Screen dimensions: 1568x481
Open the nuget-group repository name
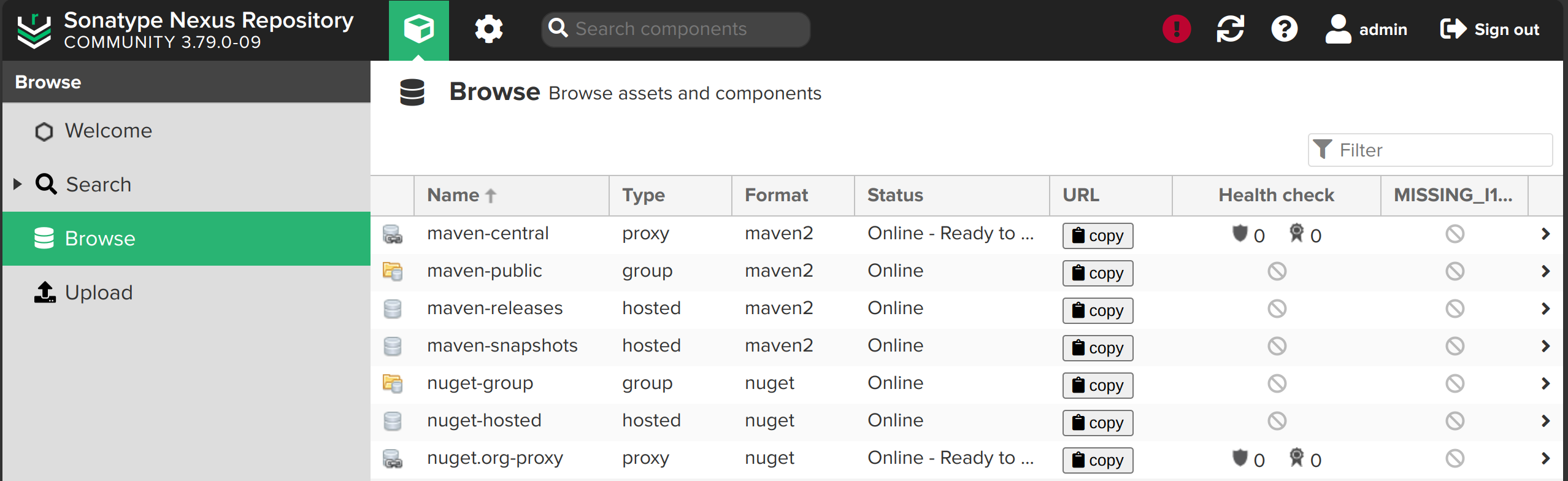pos(480,383)
